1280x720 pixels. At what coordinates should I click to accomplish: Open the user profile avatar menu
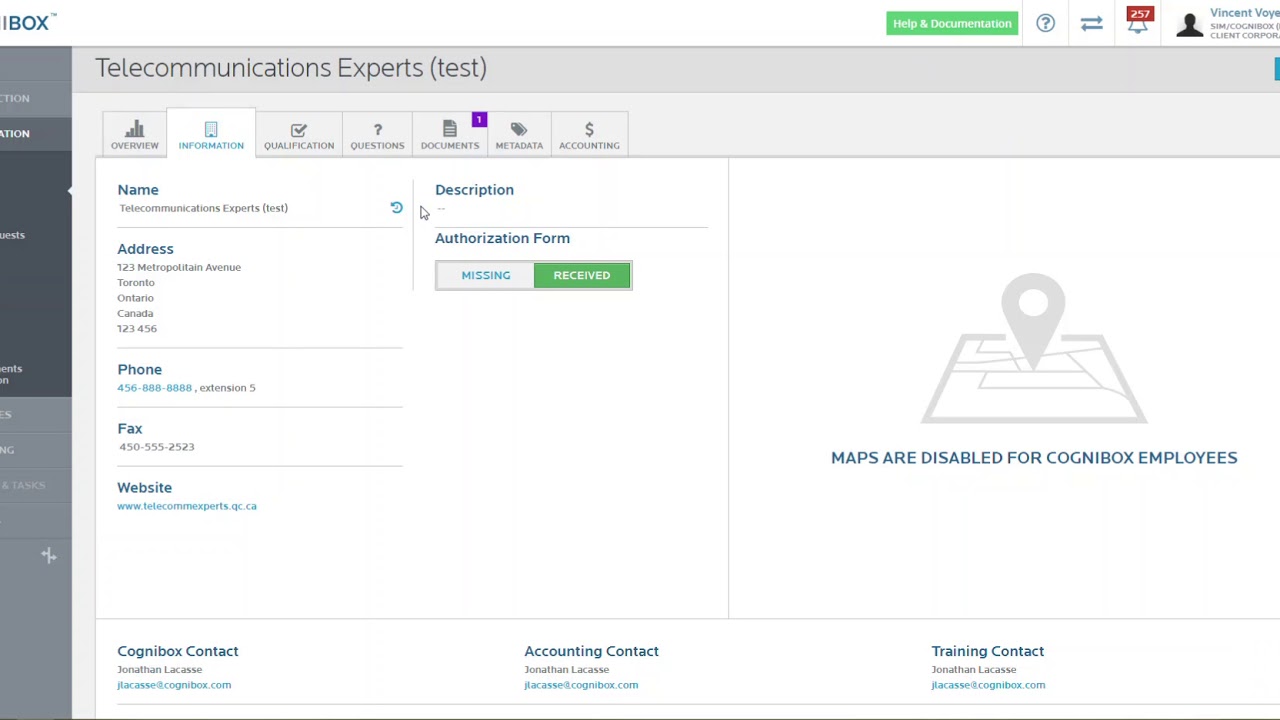(1189, 24)
